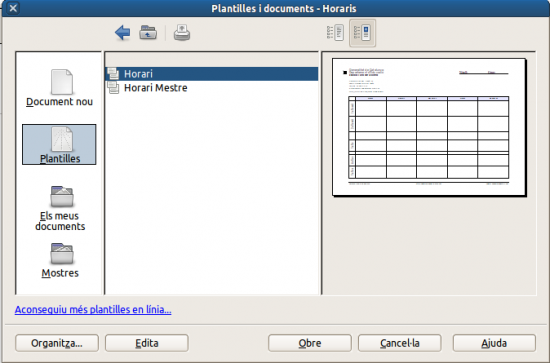550x363 pixels.
Task: Click the template preview thumbnail
Action: [429, 127]
